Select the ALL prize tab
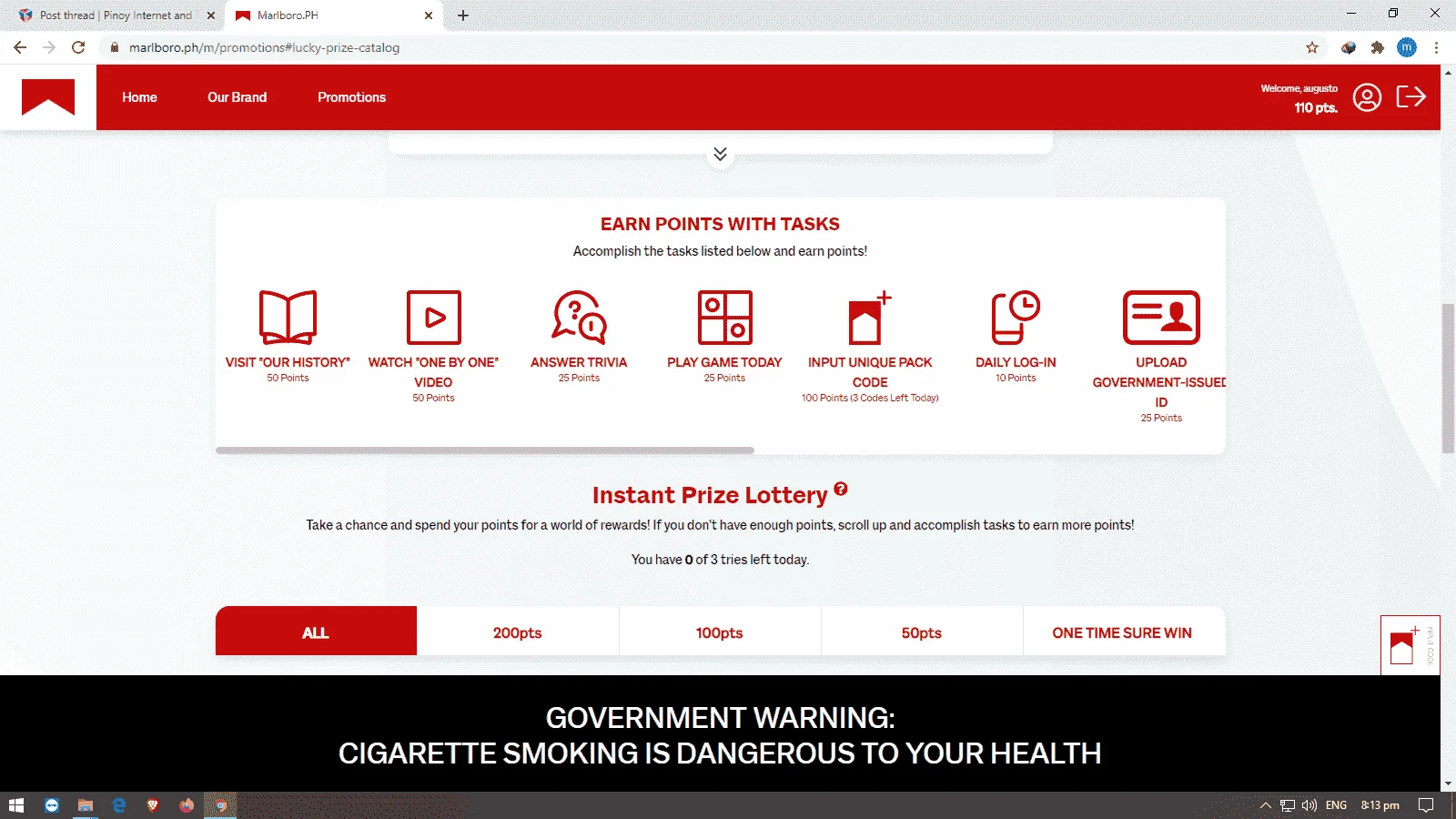Viewport: 1456px width, 819px height. (316, 632)
